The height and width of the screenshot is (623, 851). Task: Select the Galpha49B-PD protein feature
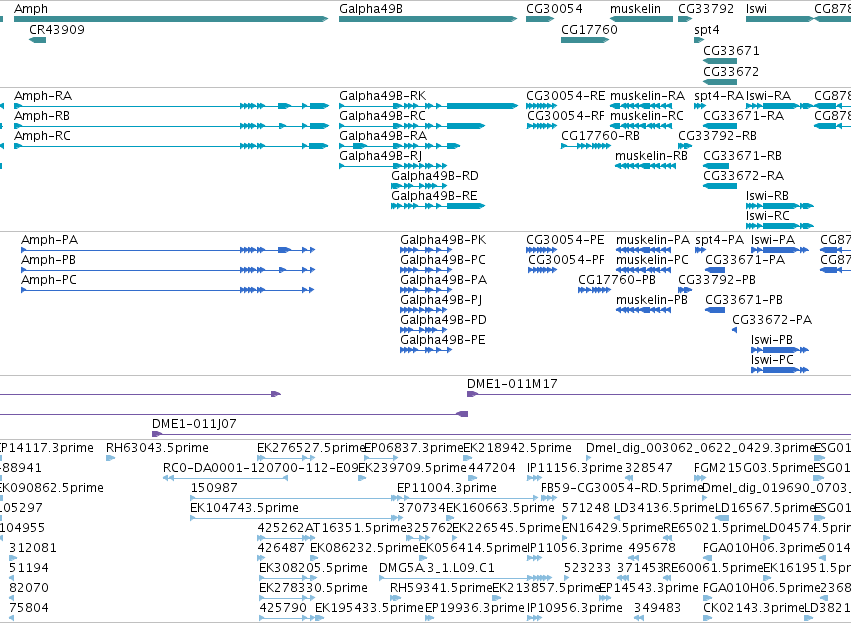[x=423, y=330]
